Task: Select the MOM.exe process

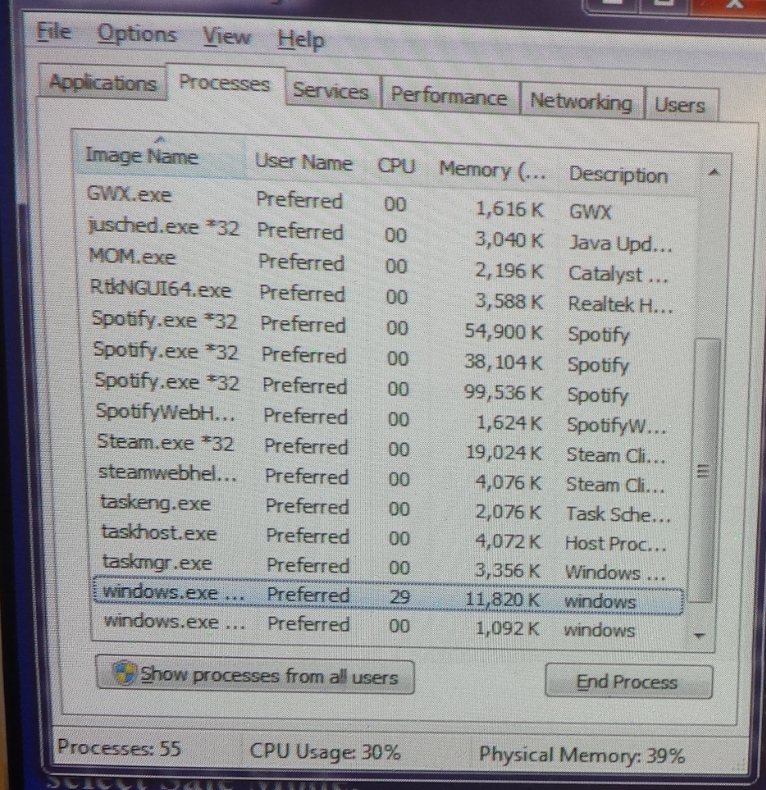Action: [x=388, y=265]
